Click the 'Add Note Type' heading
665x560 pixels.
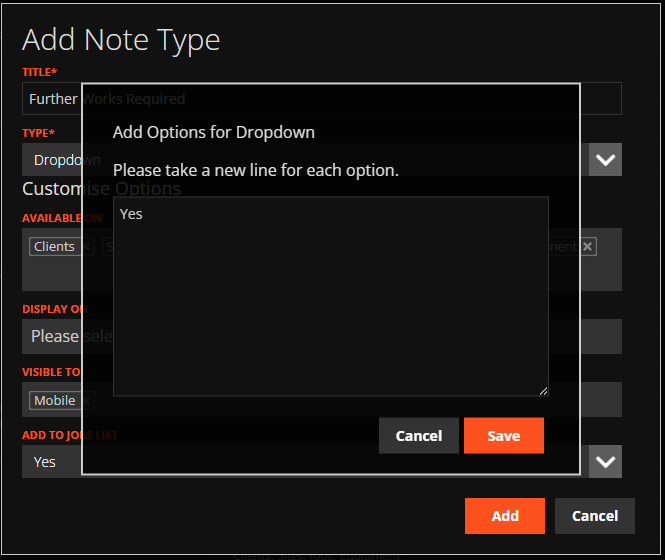pos(121,40)
